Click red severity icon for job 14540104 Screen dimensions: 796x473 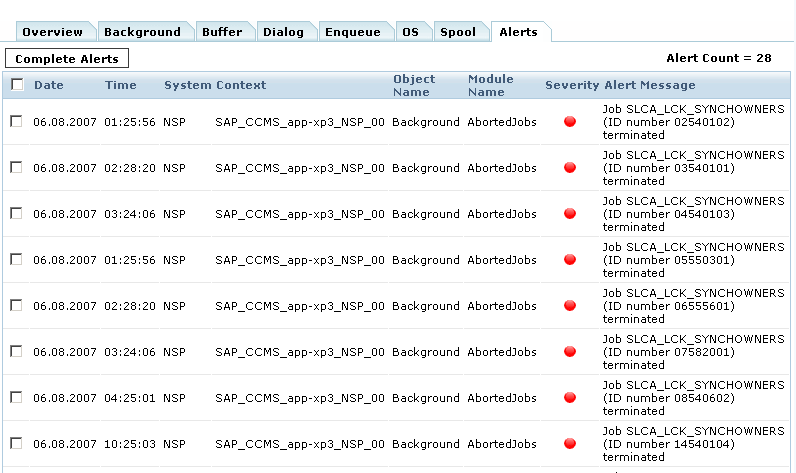[x=570, y=444]
